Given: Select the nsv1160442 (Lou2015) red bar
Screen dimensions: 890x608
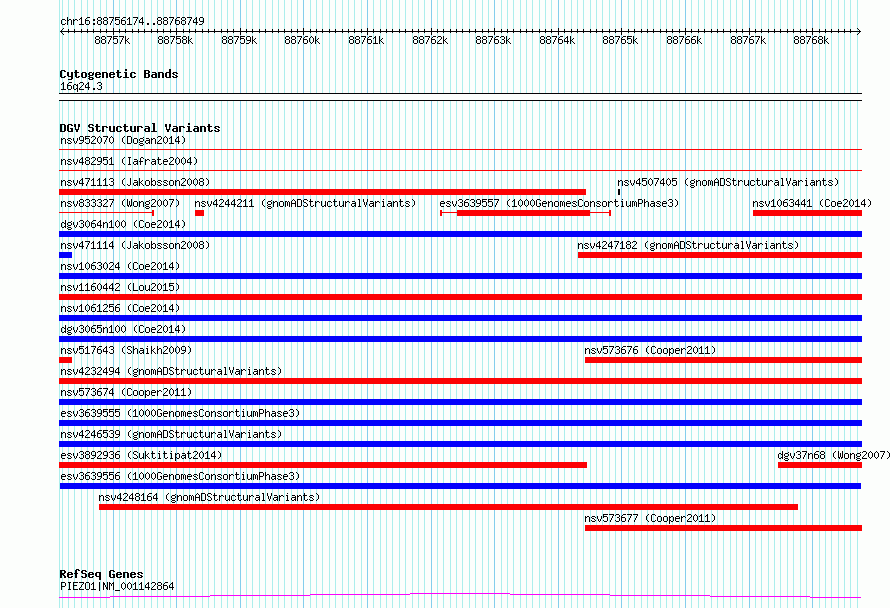Looking at the screenshot, I should (x=460, y=297).
